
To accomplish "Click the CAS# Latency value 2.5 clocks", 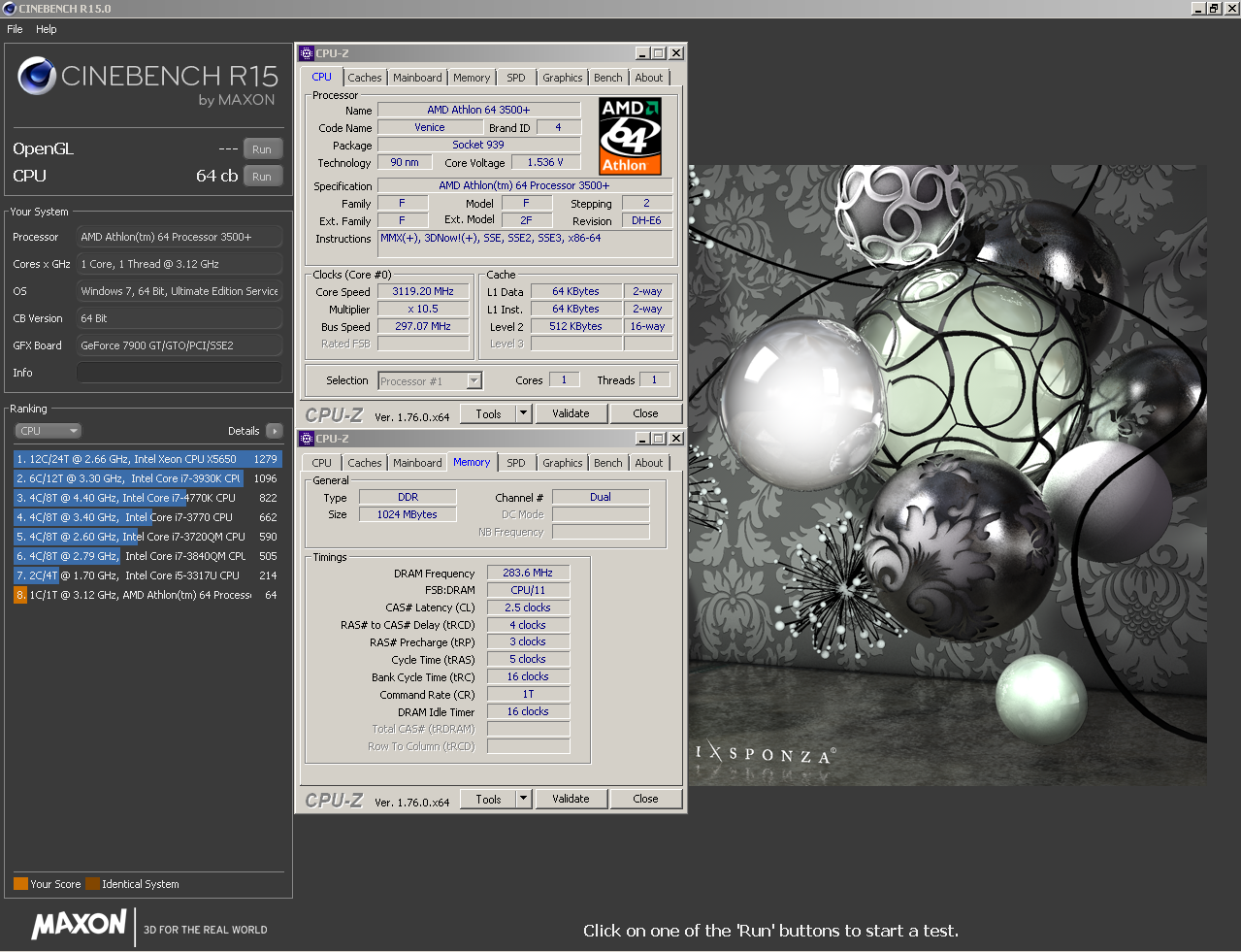I will [528, 607].
